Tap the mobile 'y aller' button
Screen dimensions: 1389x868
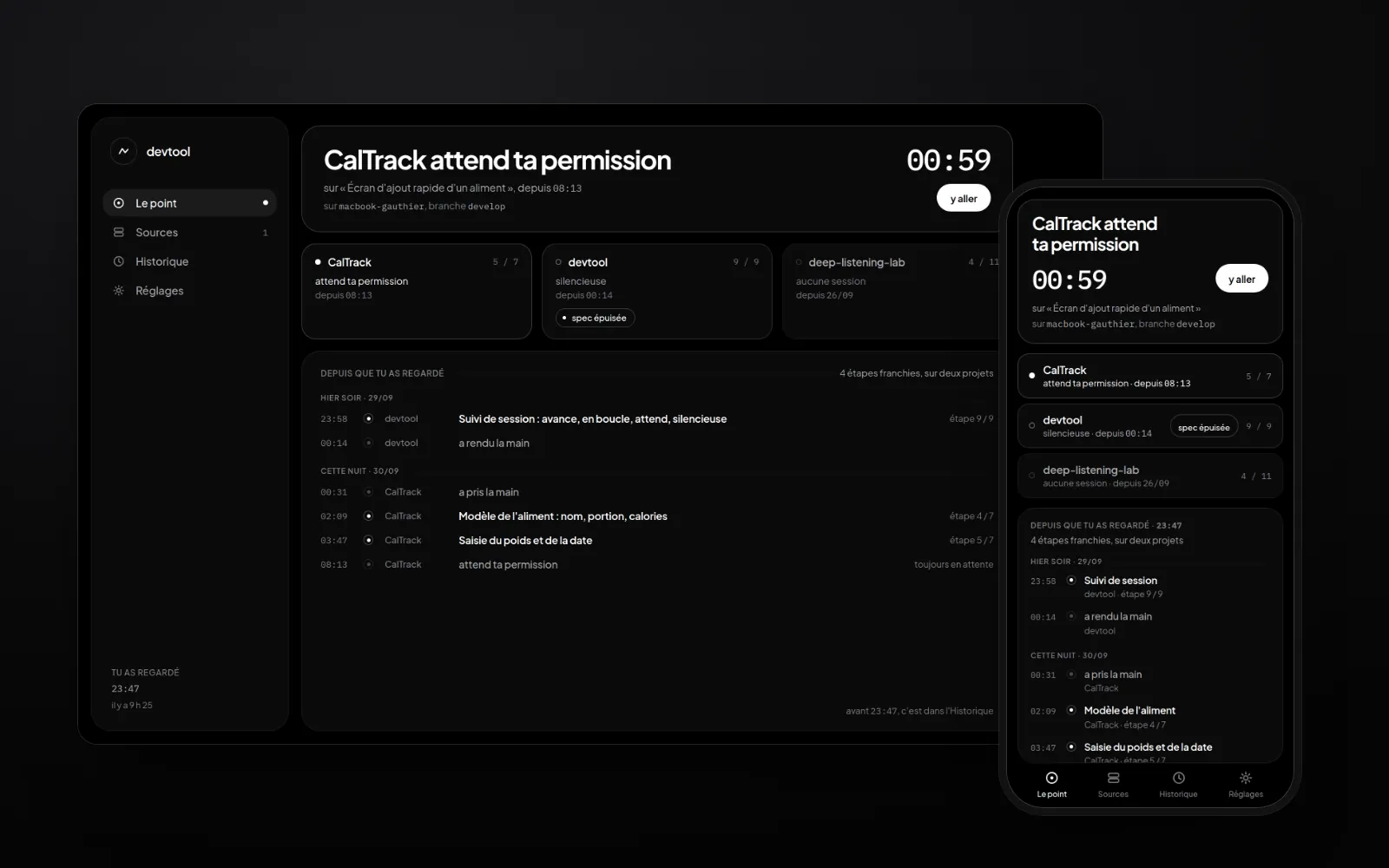1241,279
